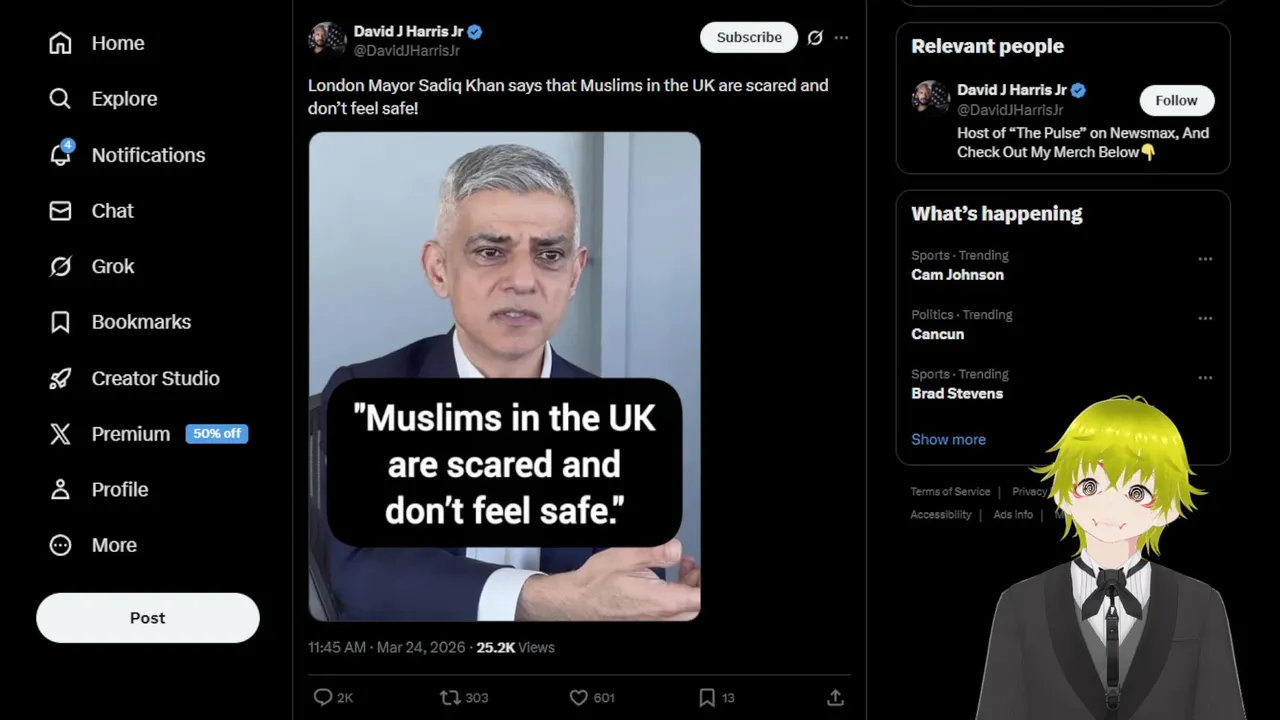Screen dimensions: 1280x720
Task: Subscribe to David J Harris Jr
Action: (749, 38)
